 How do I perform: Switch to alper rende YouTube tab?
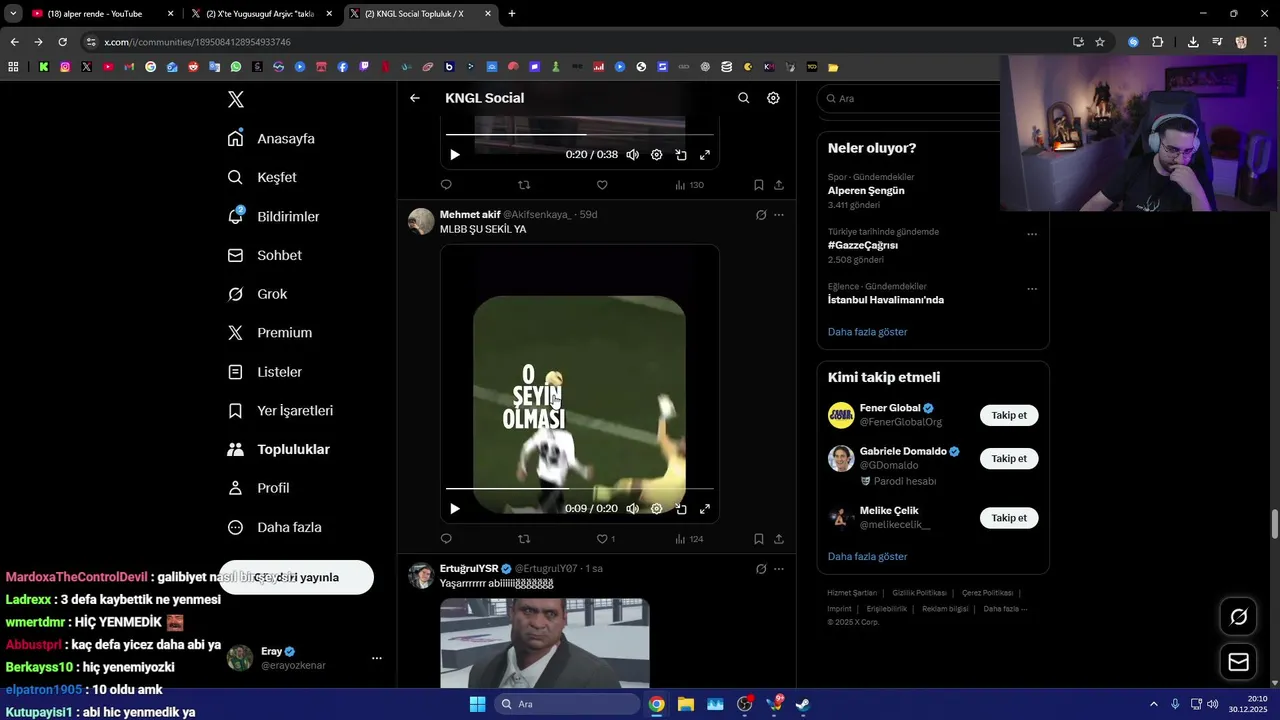103,14
